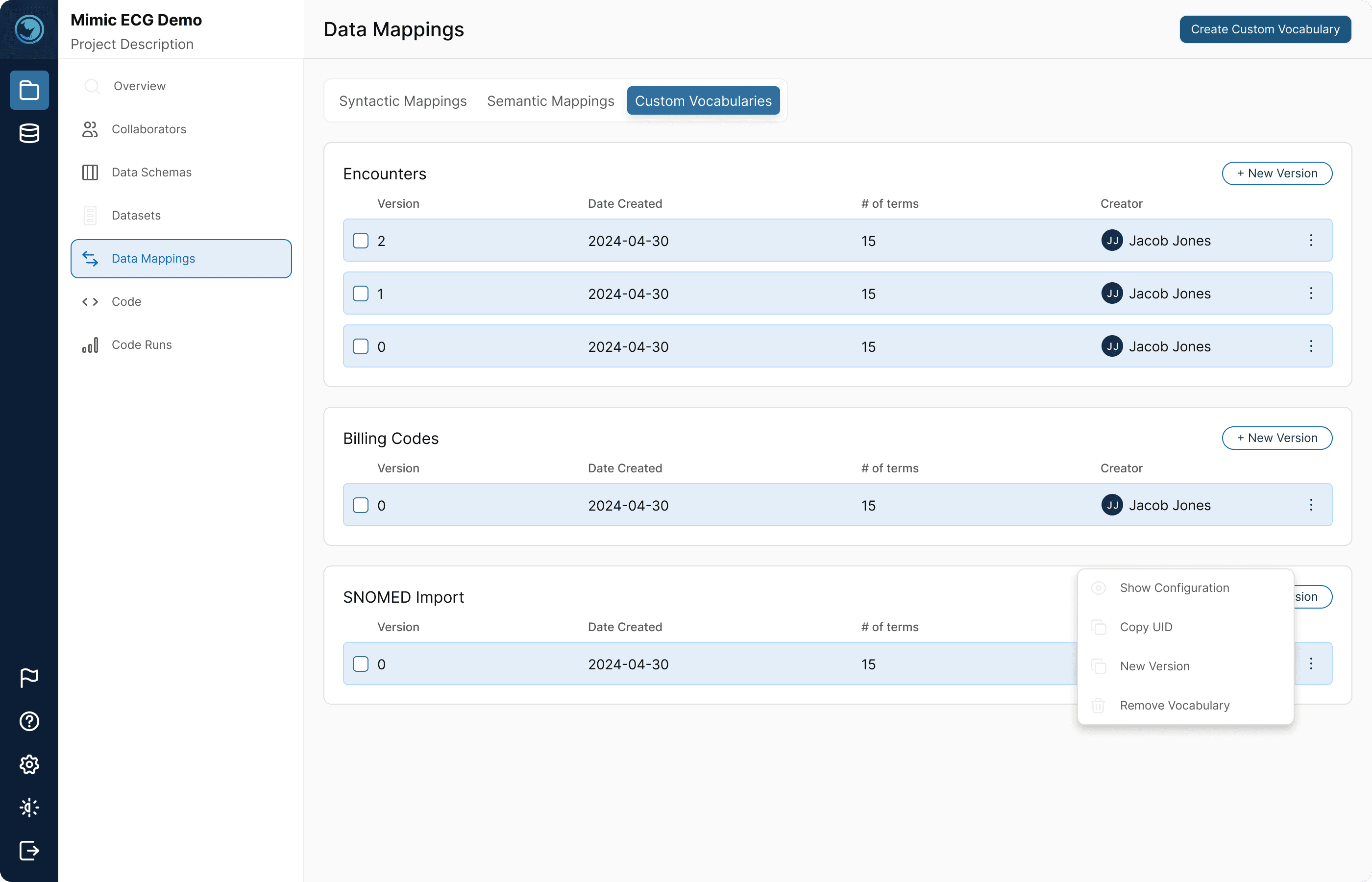Open help question mark icon
This screenshot has width=1372, height=882.
(x=29, y=721)
